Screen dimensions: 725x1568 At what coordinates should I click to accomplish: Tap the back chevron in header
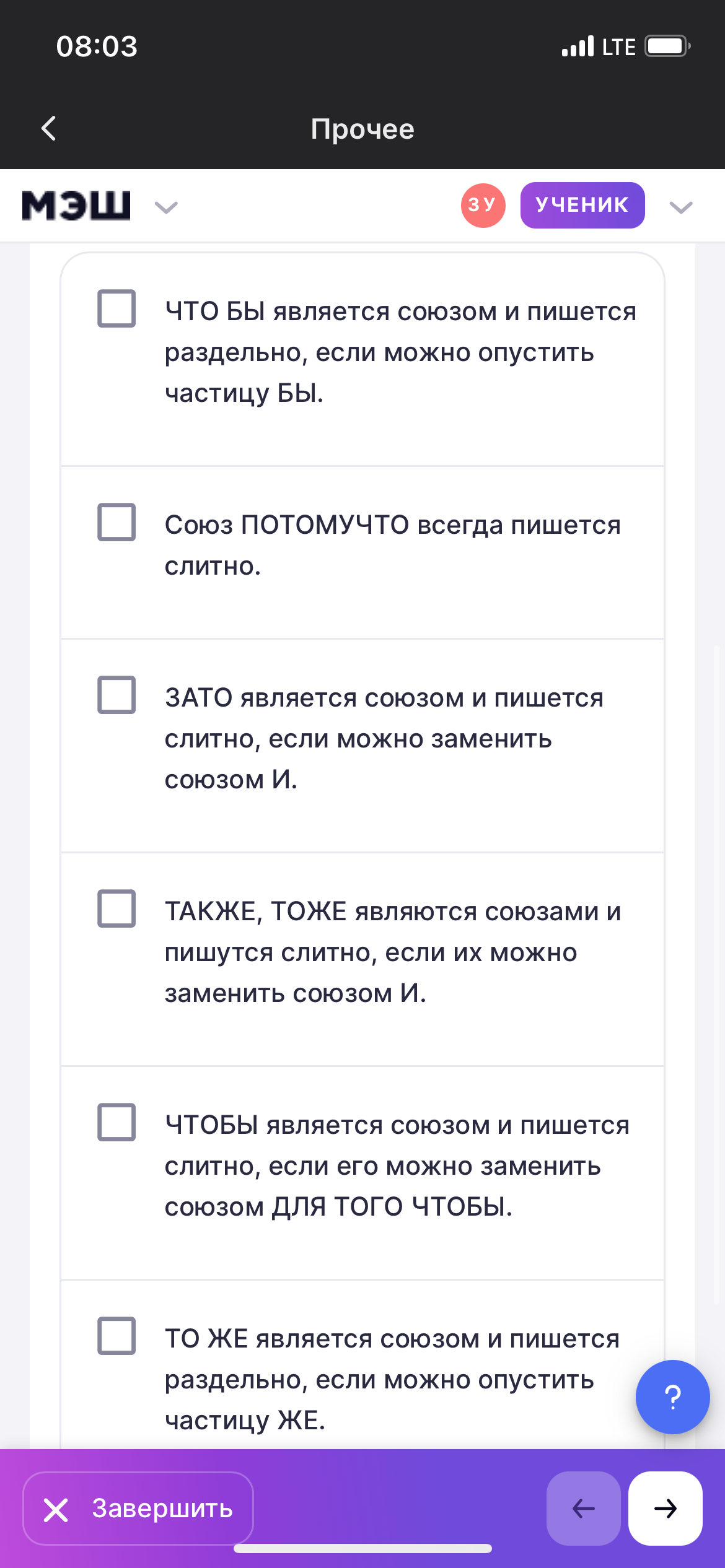click(49, 129)
